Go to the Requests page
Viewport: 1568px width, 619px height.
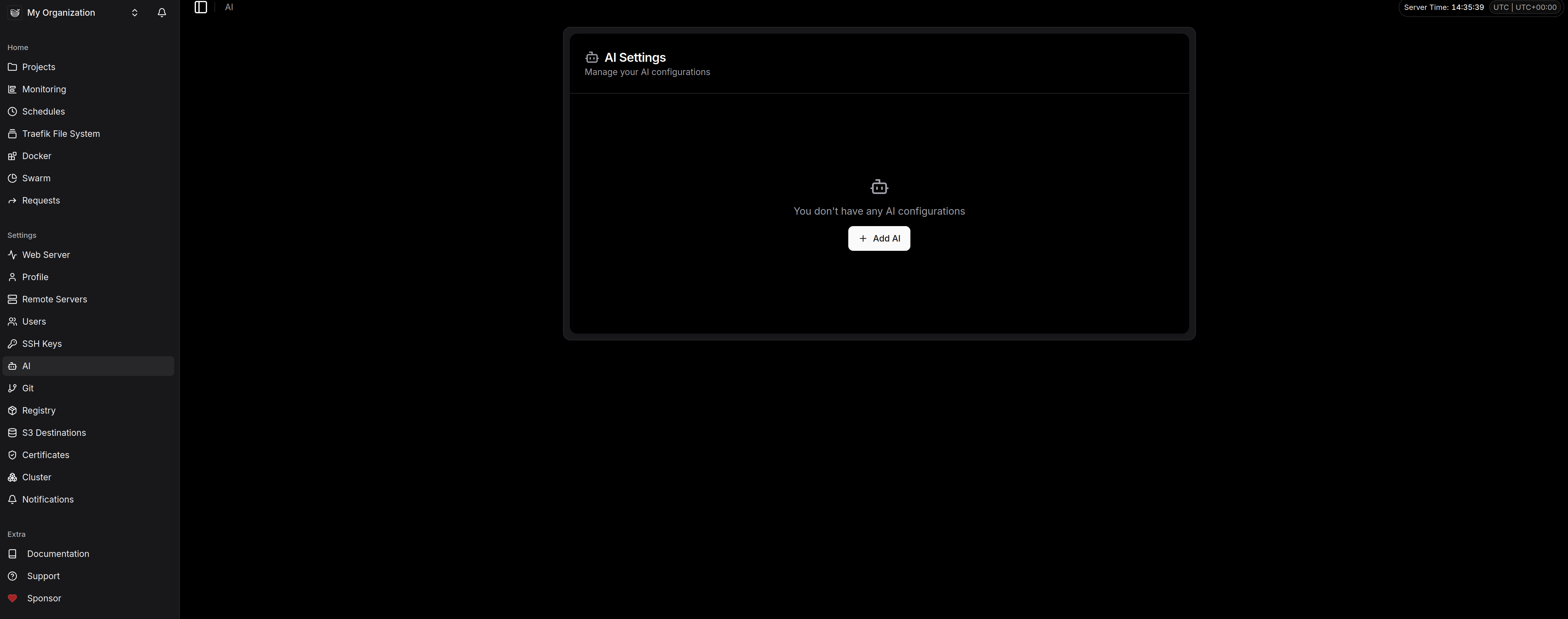pos(41,201)
